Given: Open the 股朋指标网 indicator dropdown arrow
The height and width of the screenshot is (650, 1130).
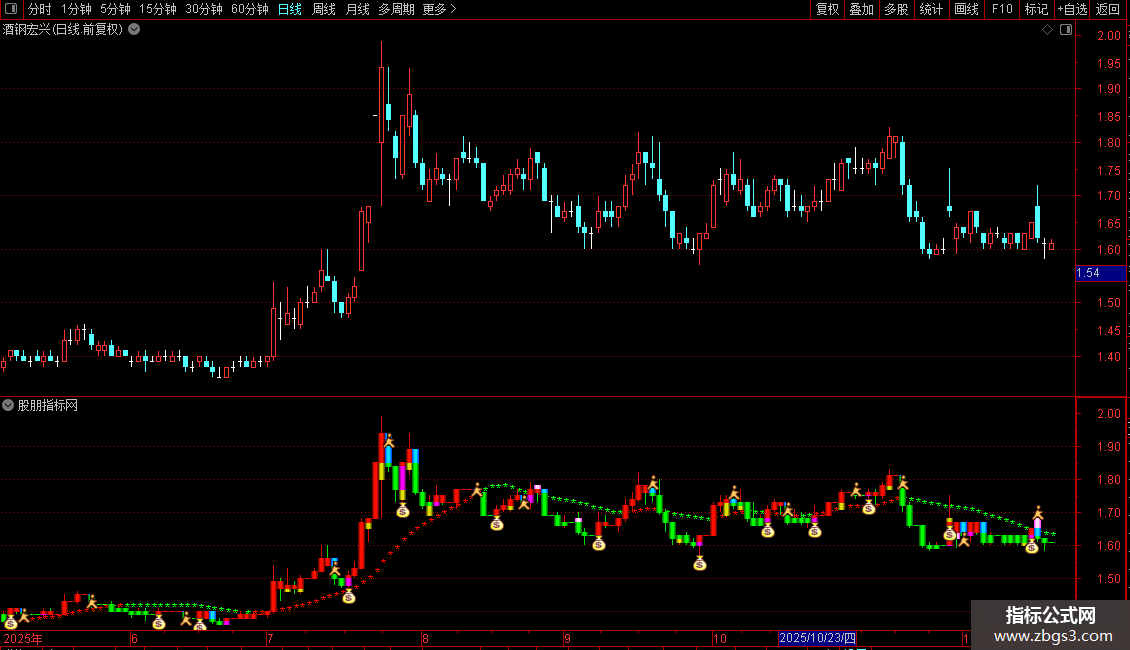Looking at the screenshot, I should (x=8, y=406).
